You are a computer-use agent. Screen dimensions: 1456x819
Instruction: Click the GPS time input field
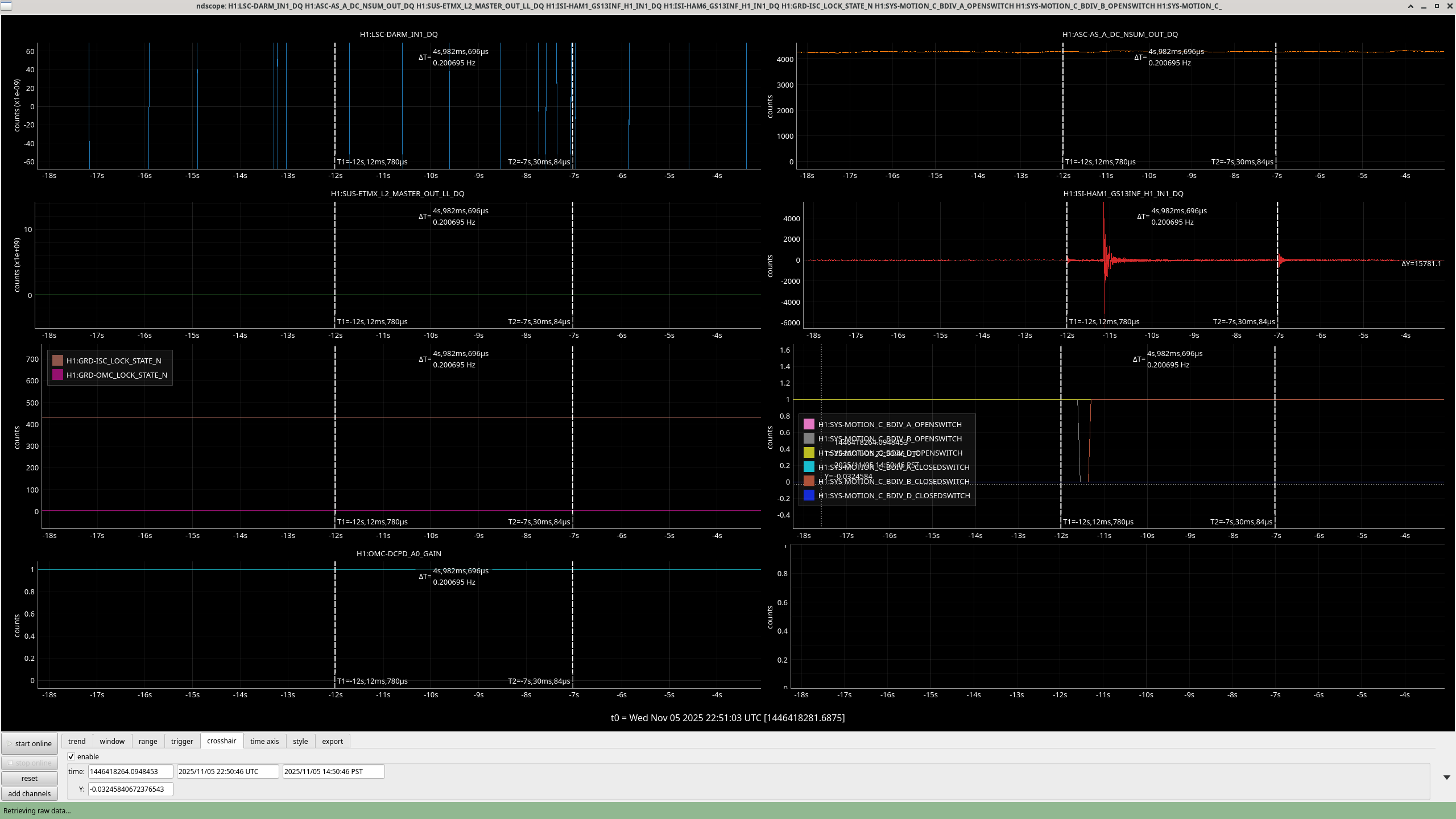coord(130,771)
